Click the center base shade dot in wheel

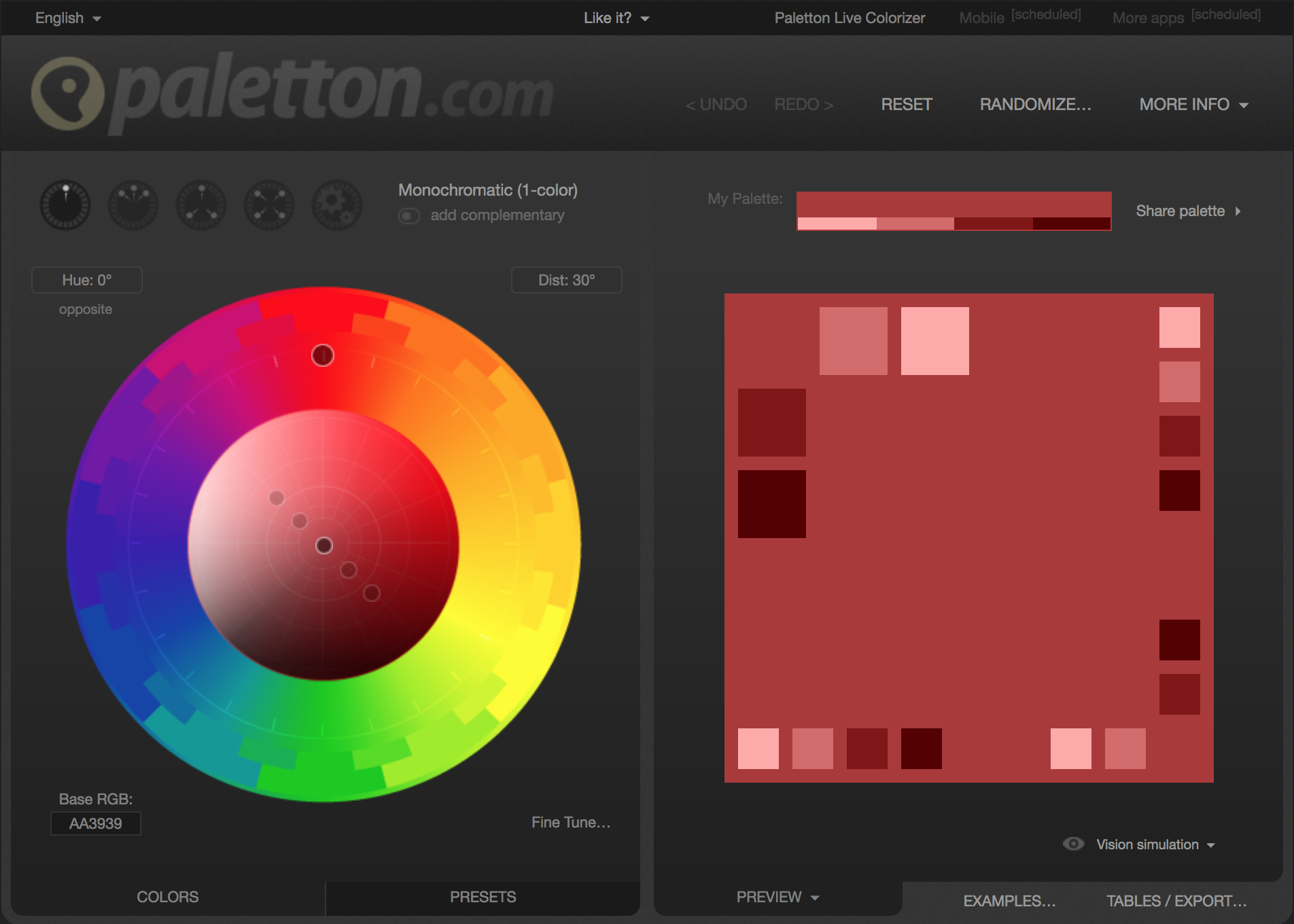point(324,546)
